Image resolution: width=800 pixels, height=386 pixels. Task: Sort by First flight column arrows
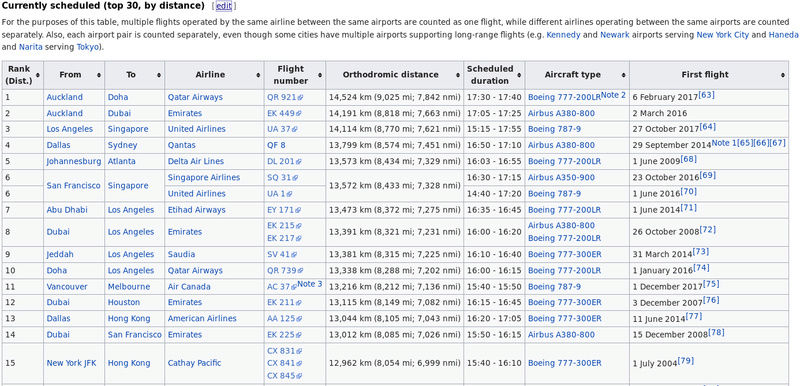783,75
